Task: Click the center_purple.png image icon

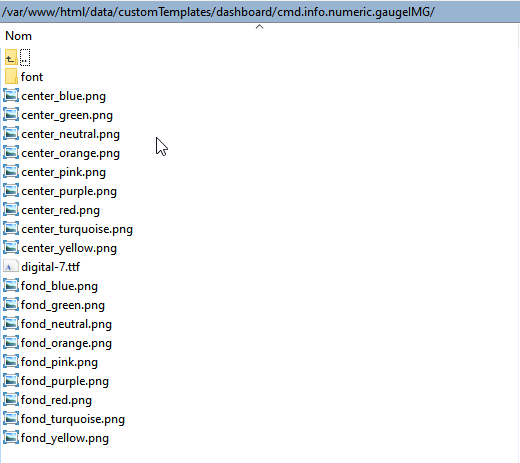Action: pos(11,191)
